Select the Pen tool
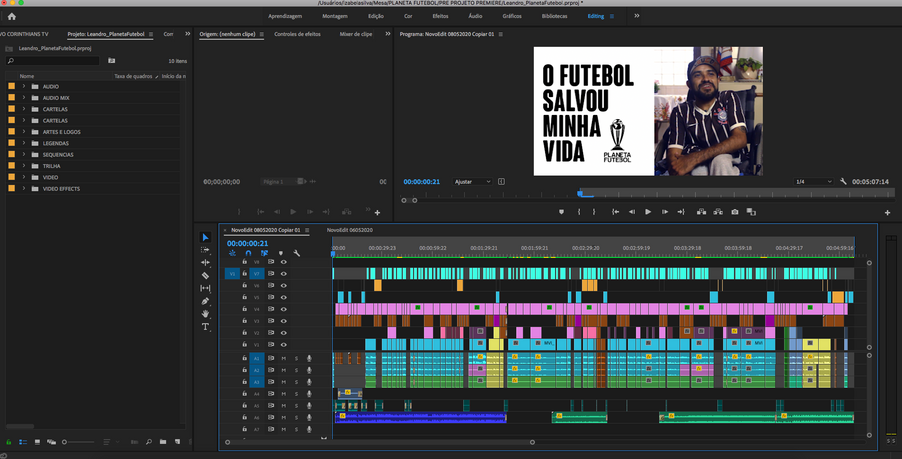 point(206,301)
